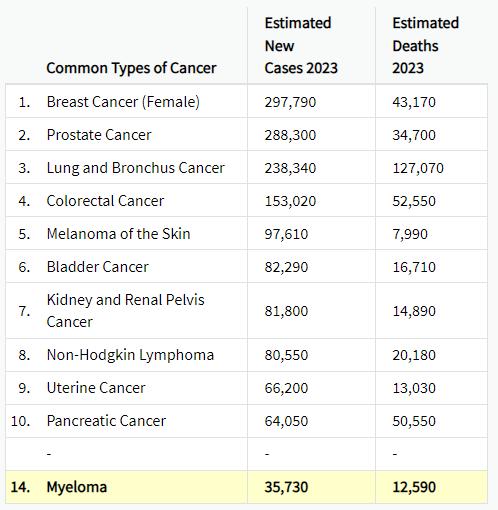The width and height of the screenshot is (498, 510).
Task: Click the 12,590 Myeloma deaths value
Action: pos(414,487)
